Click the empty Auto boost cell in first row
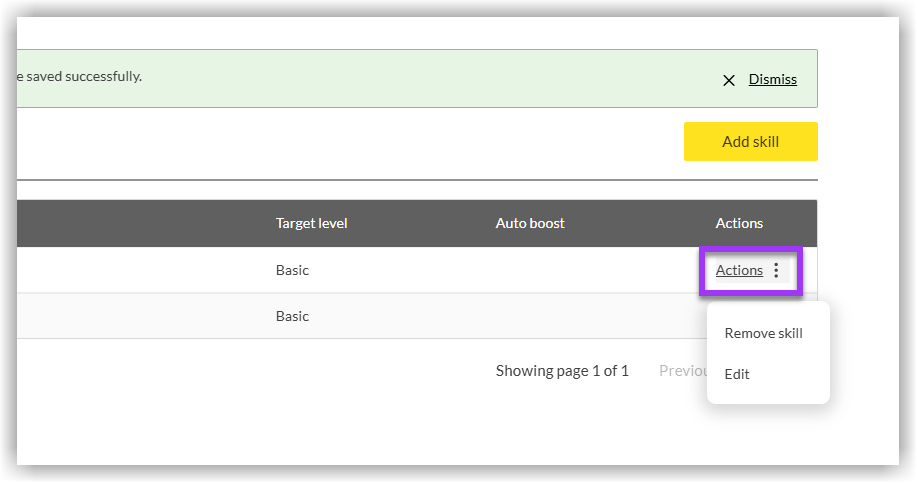The width and height of the screenshot is (917, 483). pos(530,270)
